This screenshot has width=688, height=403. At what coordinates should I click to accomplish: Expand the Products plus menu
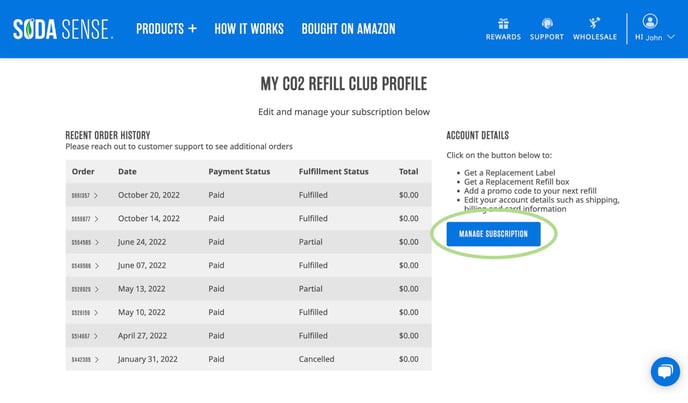166,29
